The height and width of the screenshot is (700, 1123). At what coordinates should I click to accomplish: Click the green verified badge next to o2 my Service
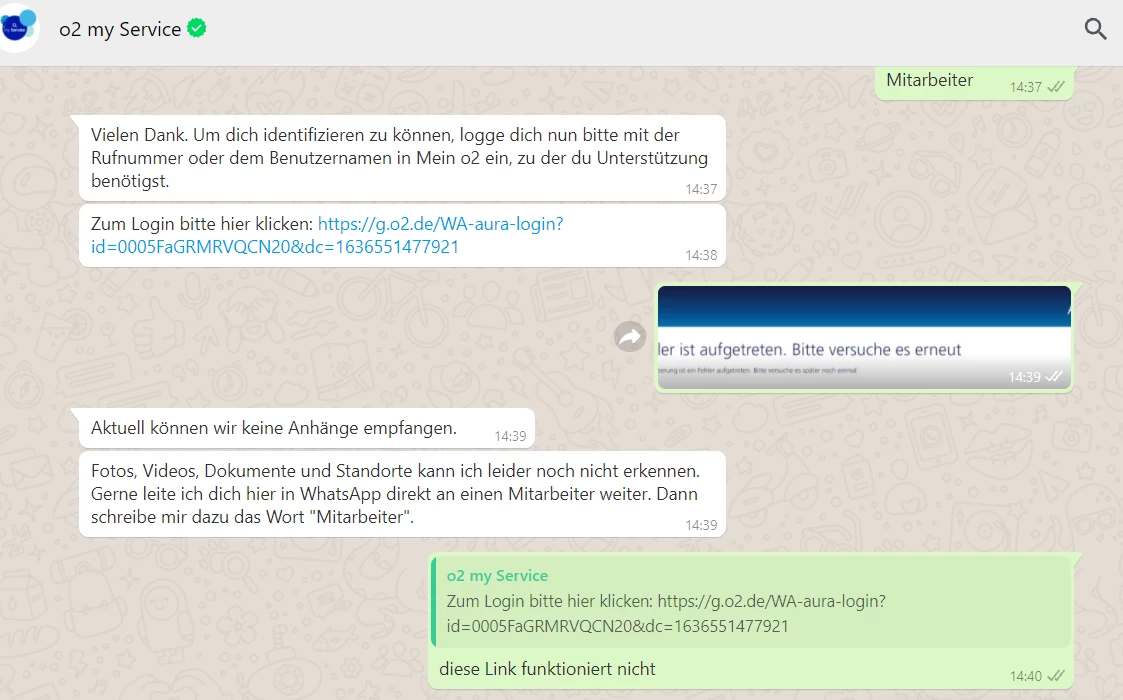(197, 28)
